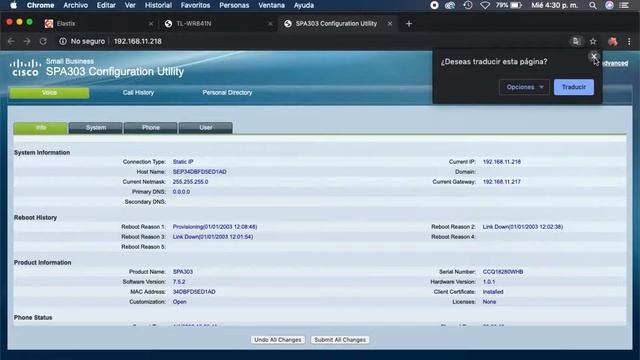
Task: Click the Primary DNS value 0.0.0.0
Action: coord(181,192)
